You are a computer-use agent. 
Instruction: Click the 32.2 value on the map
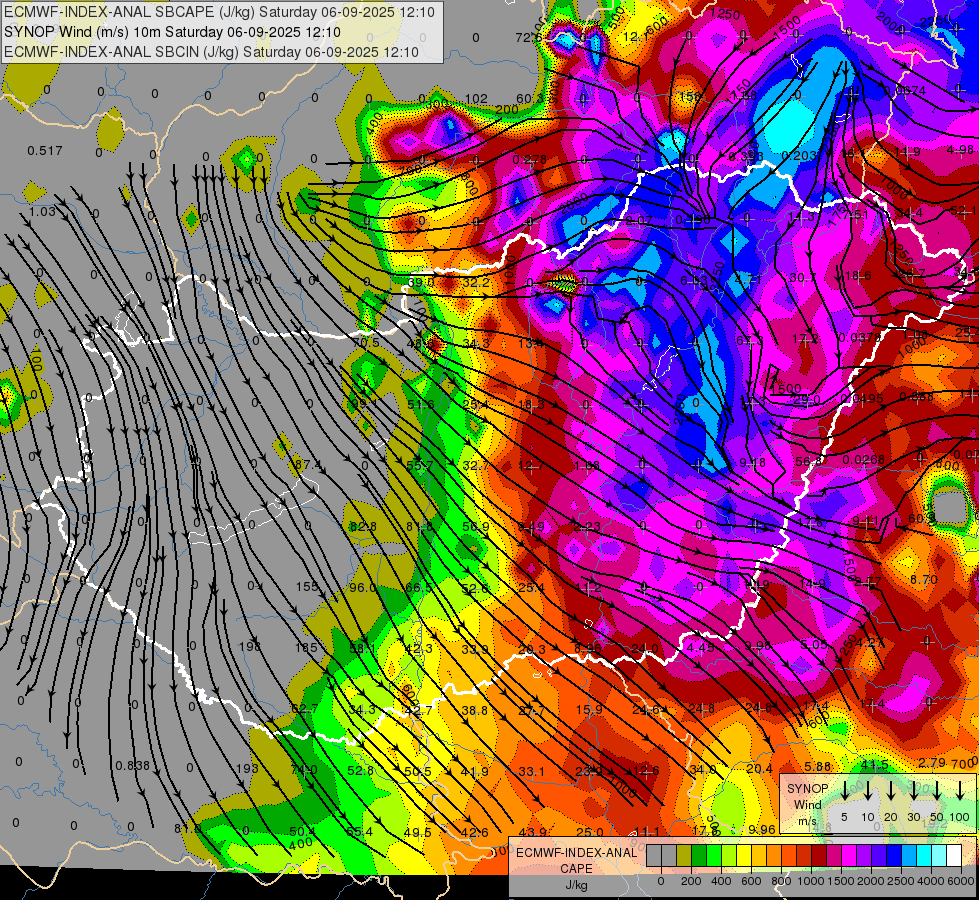point(476,282)
